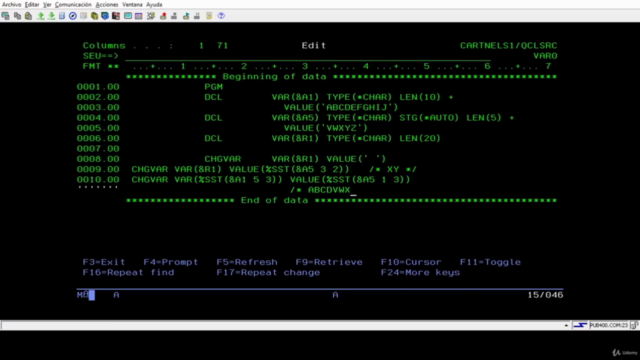The width and height of the screenshot is (640, 360).
Task: Click CHGVAR on line 0008.00
Action: [x=222, y=159]
